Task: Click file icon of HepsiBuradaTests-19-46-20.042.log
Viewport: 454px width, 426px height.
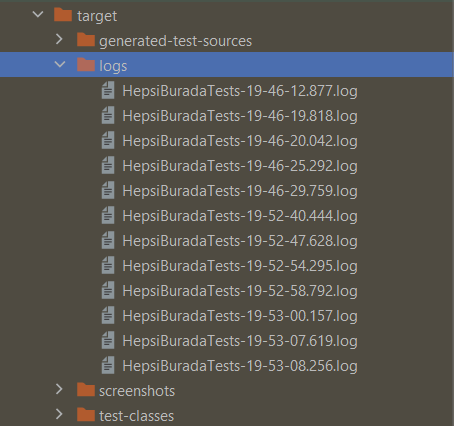Action: pyautogui.click(x=108, y=141)
